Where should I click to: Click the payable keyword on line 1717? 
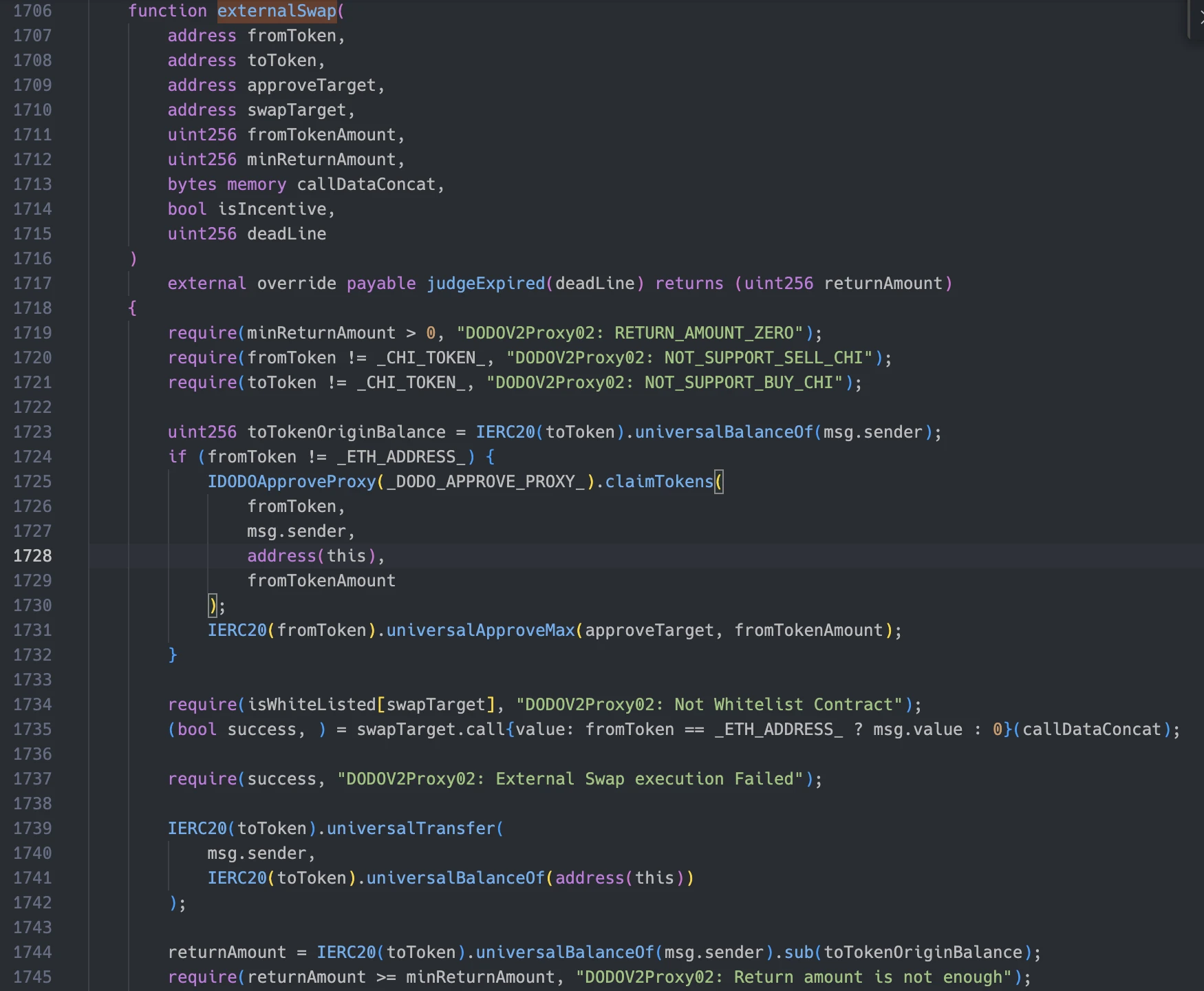pyautogui.click(x=380, y=283)
